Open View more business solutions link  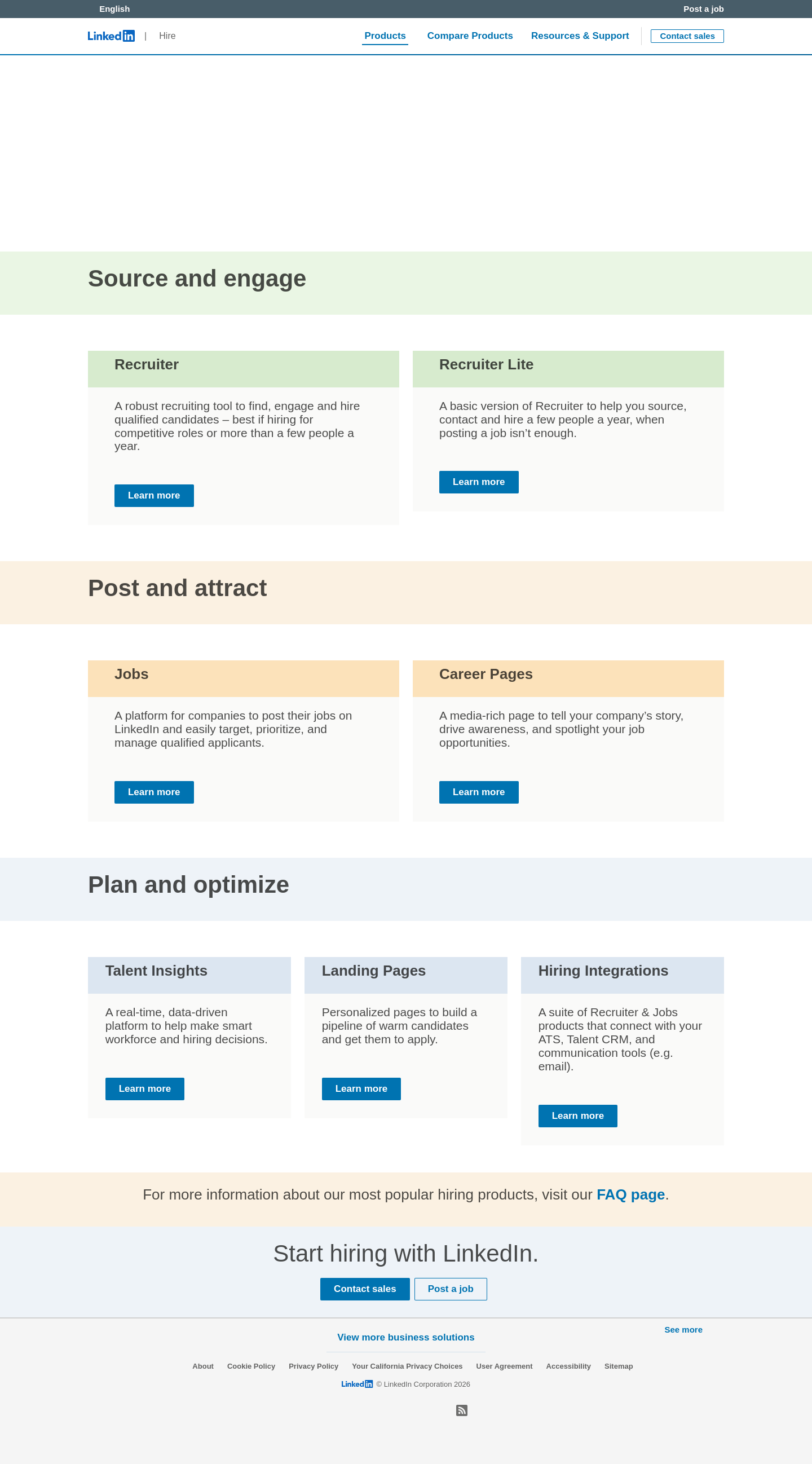pyautogui.click(x=405, y=1337)
